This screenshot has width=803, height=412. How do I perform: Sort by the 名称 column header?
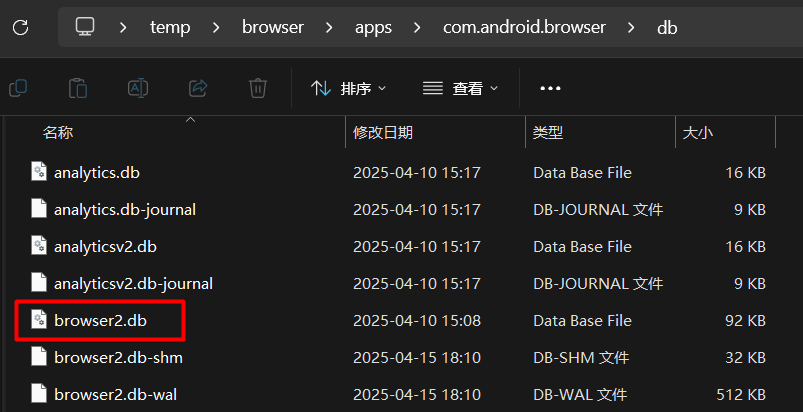57,133
